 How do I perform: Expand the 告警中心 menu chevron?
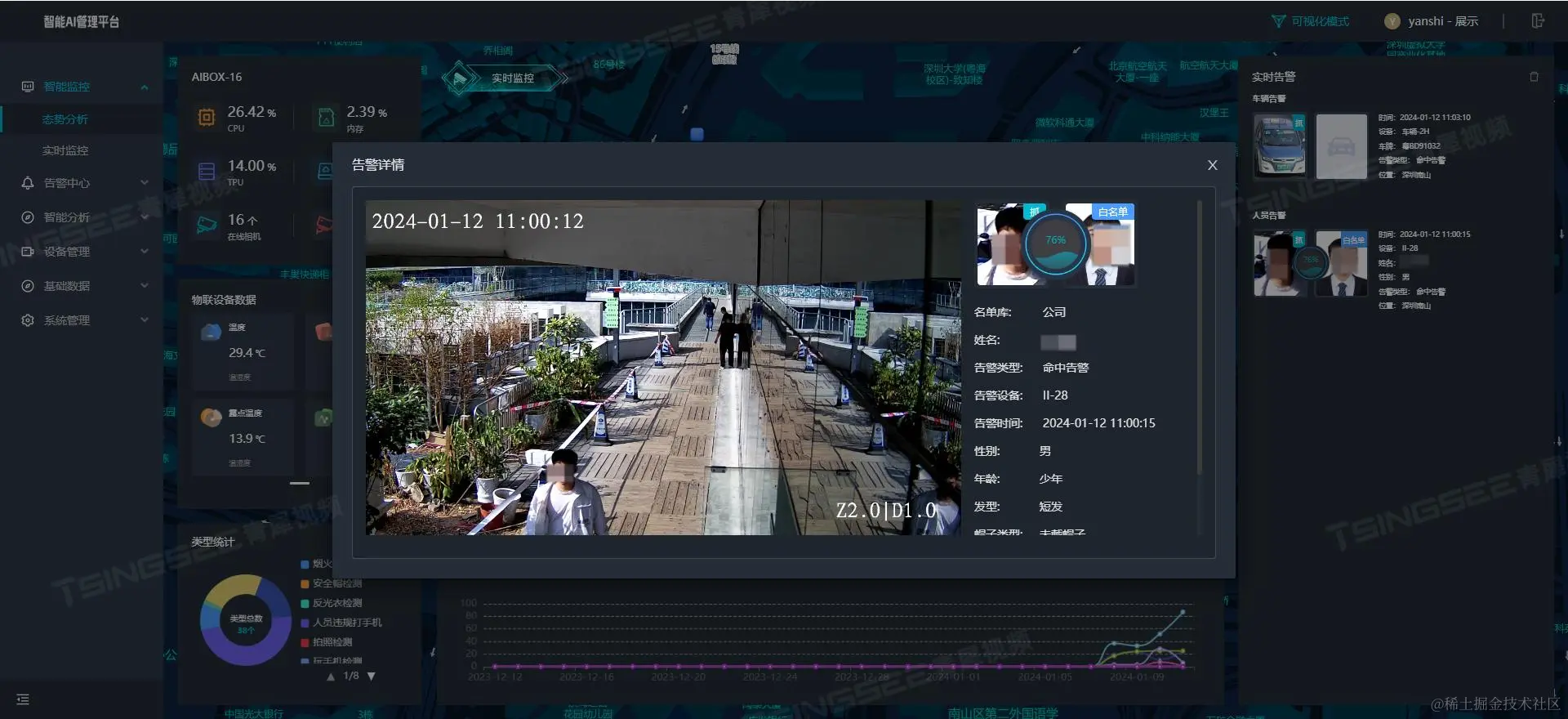145,183
